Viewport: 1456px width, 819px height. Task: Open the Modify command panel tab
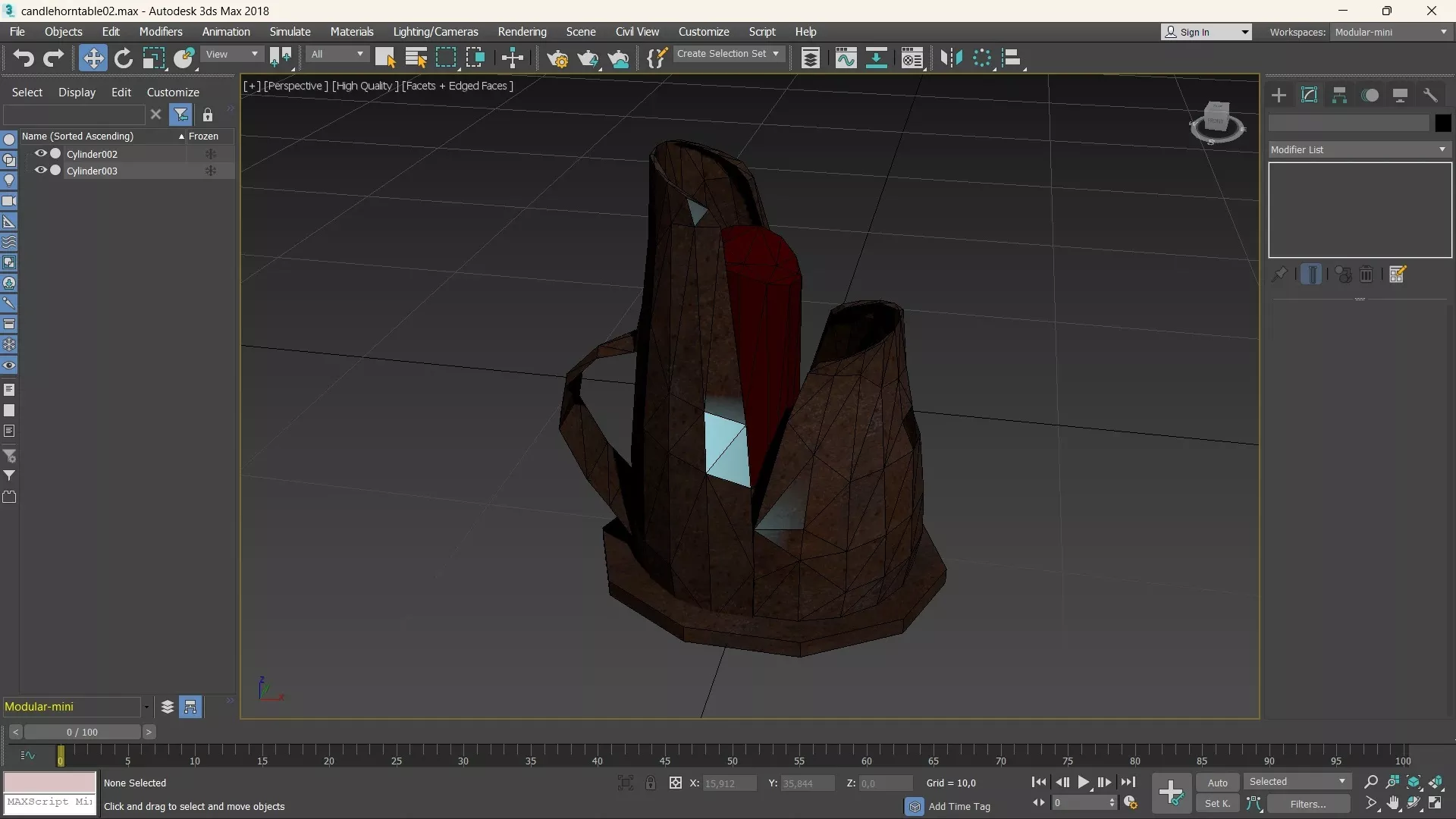[1310, 95]
